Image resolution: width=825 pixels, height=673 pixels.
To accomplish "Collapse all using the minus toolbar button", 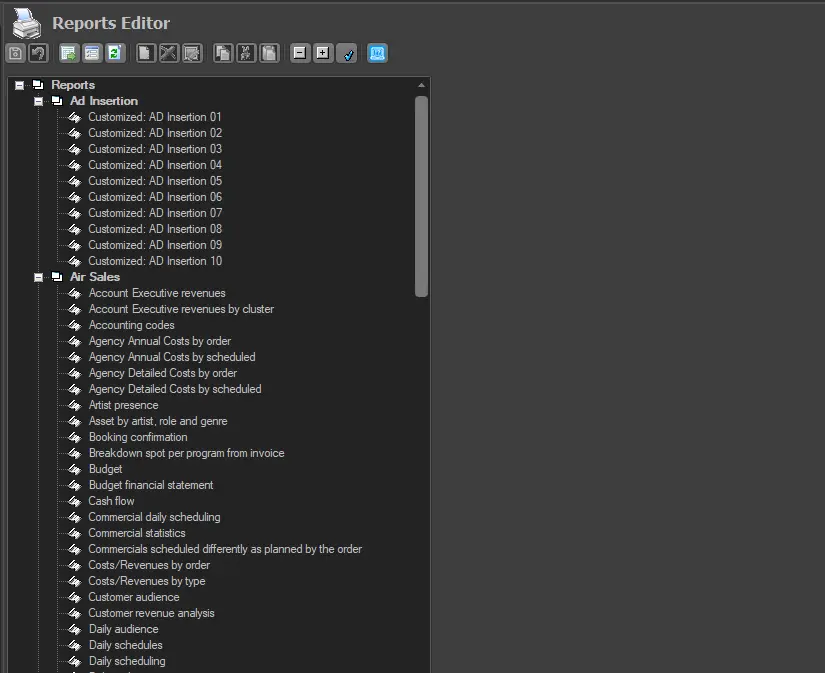I will point(300,54).
